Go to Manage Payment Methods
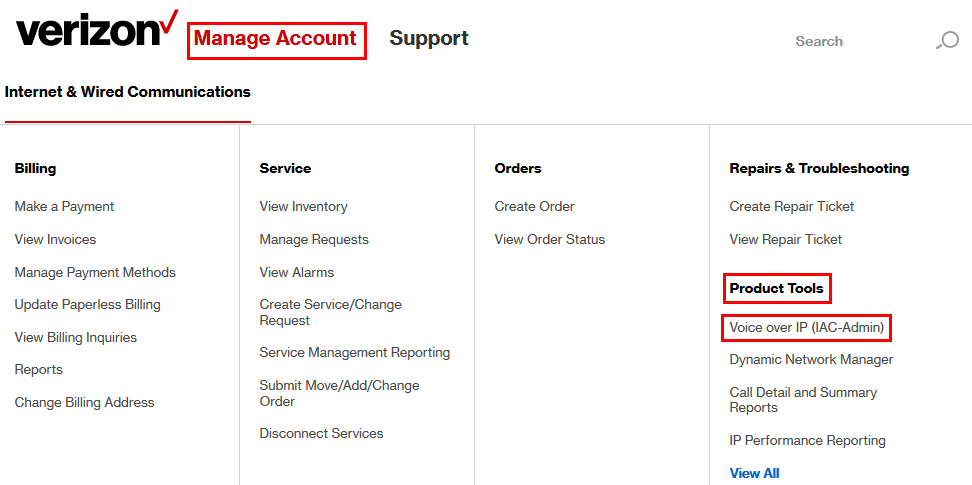The height and width of the screenshot is (485, 972). [x=95, y=272]
